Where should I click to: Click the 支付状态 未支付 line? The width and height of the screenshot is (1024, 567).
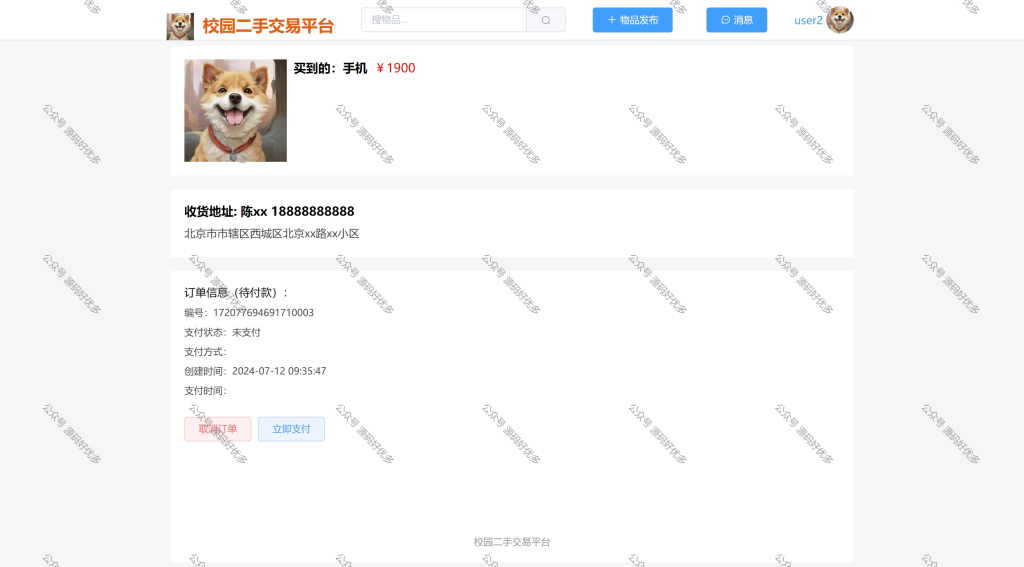coord(222,332)
